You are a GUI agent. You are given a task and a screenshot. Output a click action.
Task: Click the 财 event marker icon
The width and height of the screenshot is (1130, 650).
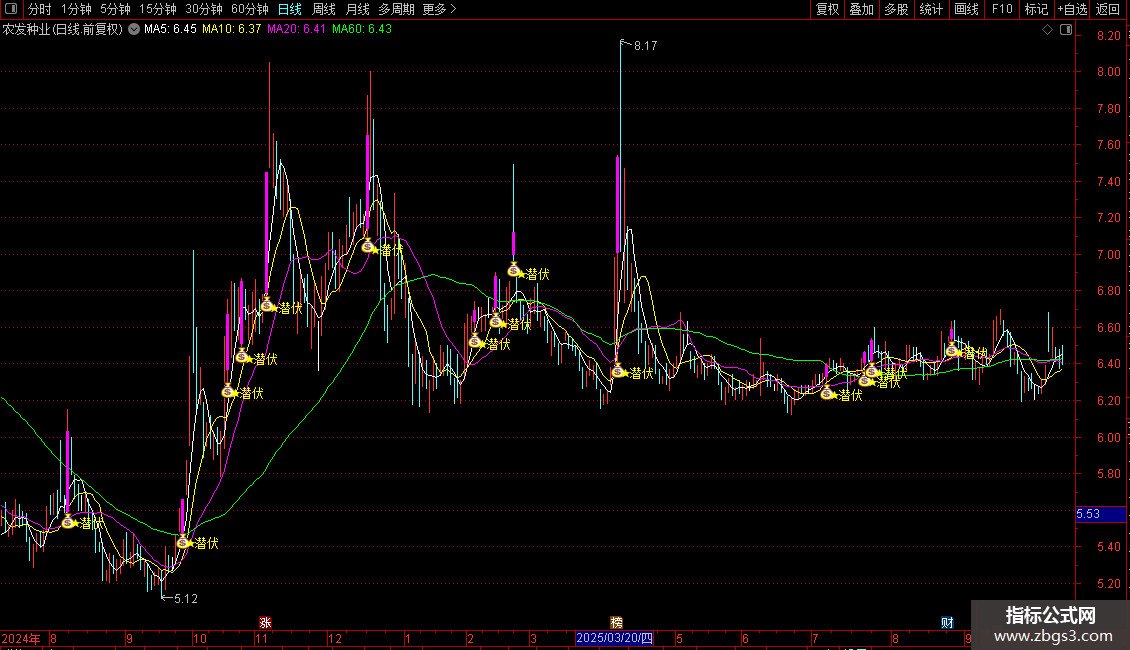[x=947, y=622]
